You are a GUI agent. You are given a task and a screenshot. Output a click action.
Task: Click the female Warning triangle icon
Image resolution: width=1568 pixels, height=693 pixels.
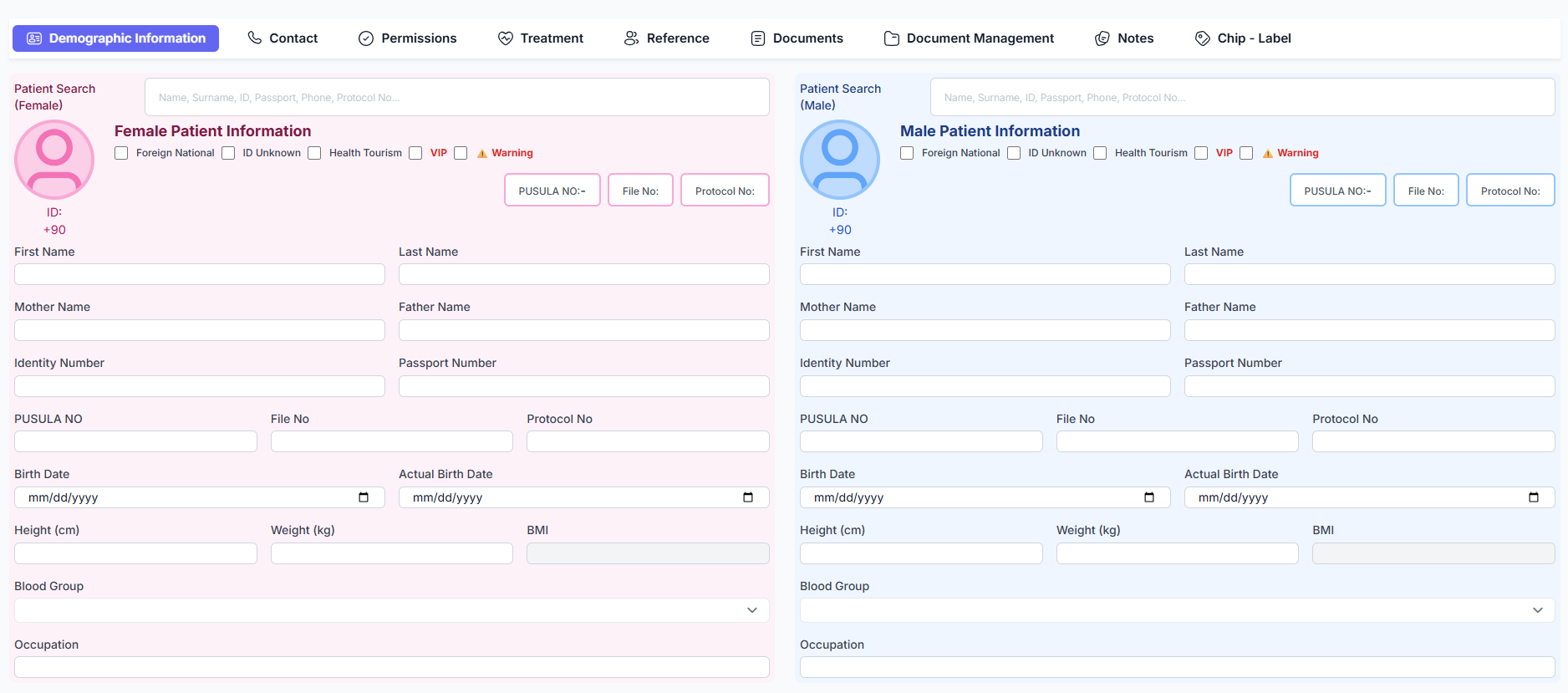pos(482,154)
